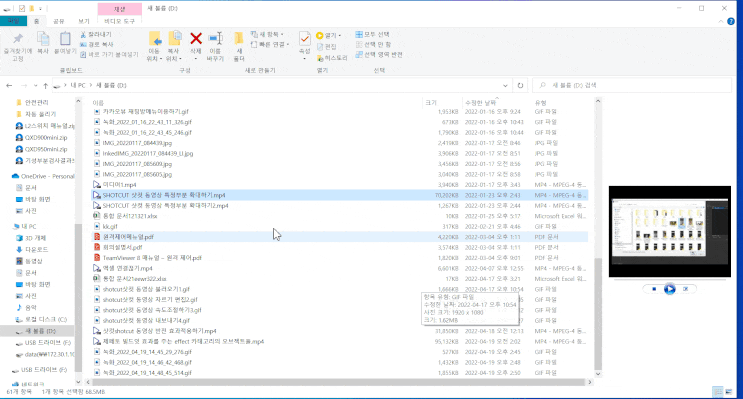Screen dimensions: 743x399
Task: Click Select none (선택 안 함)
Action: pyautogui.click(x=373, y=45)
